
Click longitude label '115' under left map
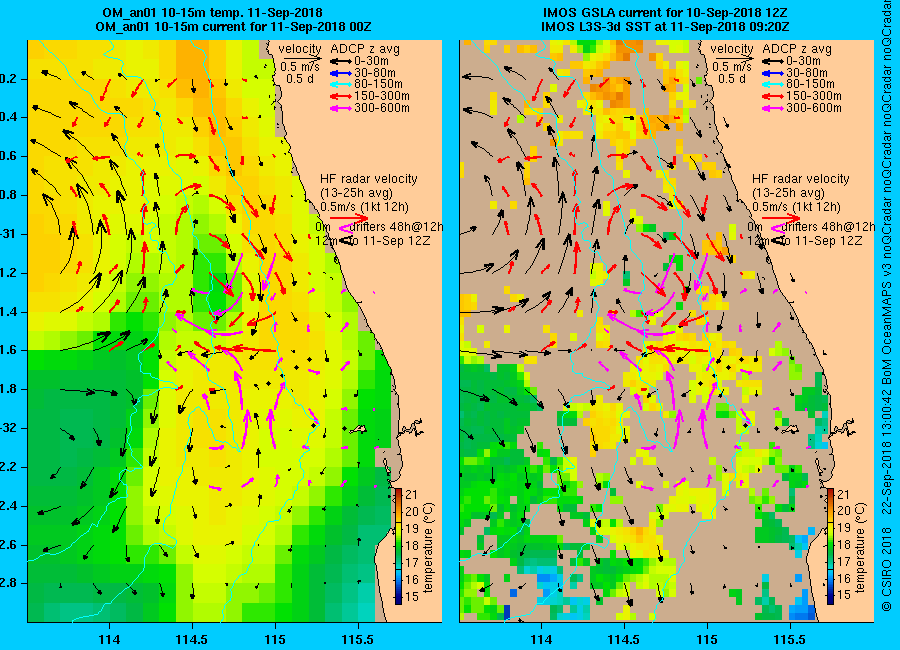point(275,640)
